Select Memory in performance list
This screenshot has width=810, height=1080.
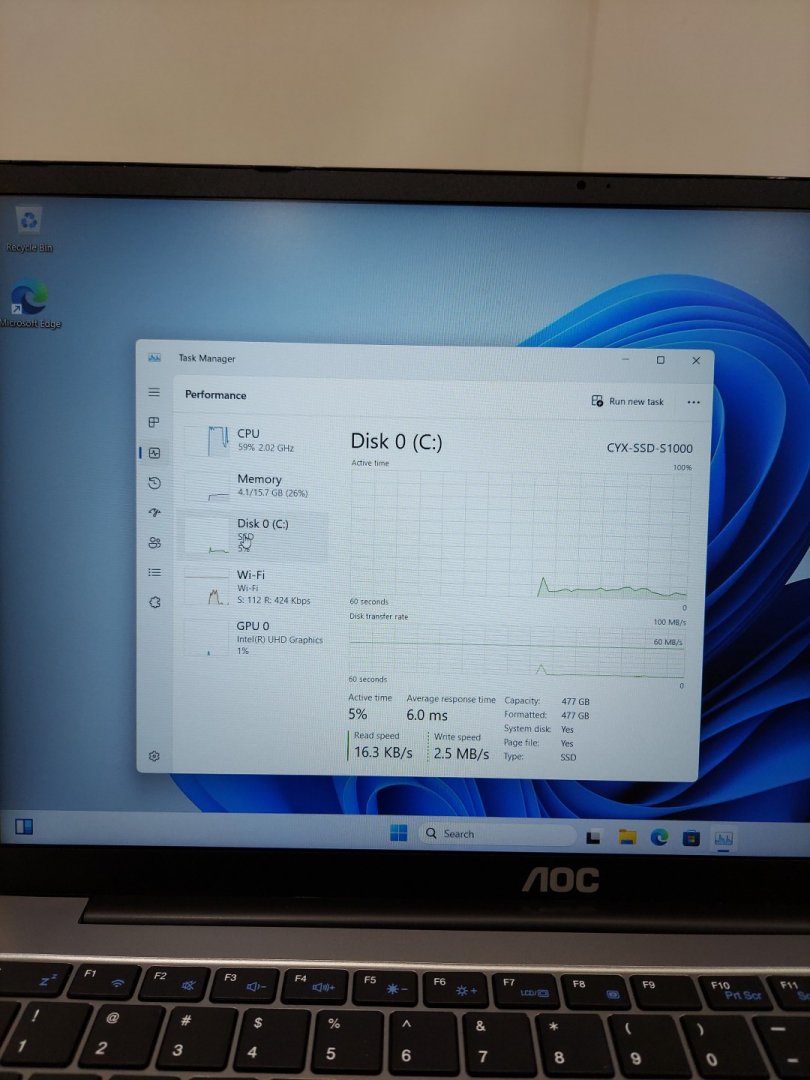click(x=255, y=486)
